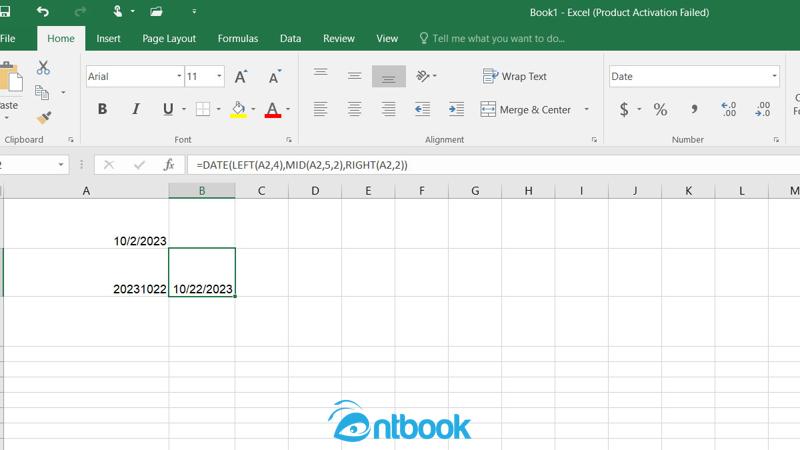The image size is (800, 450).
Task: Open Alignment settings dialog launcher
Action: (x=594, y=140)
